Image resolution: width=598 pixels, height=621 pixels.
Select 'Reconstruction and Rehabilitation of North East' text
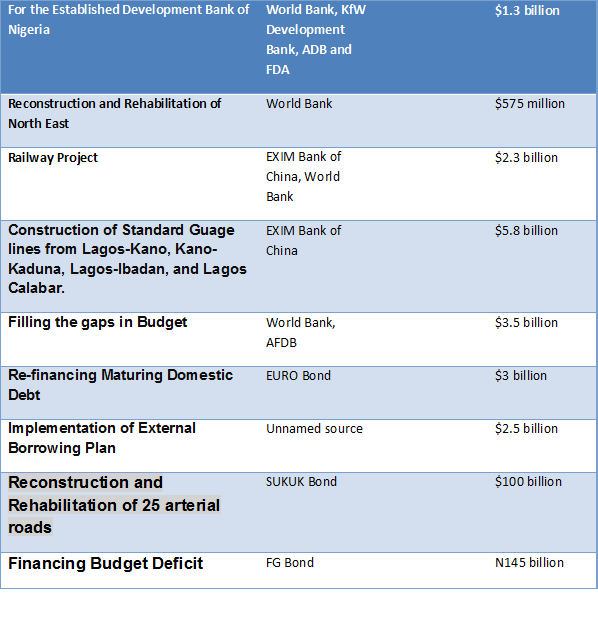point(114,113)
